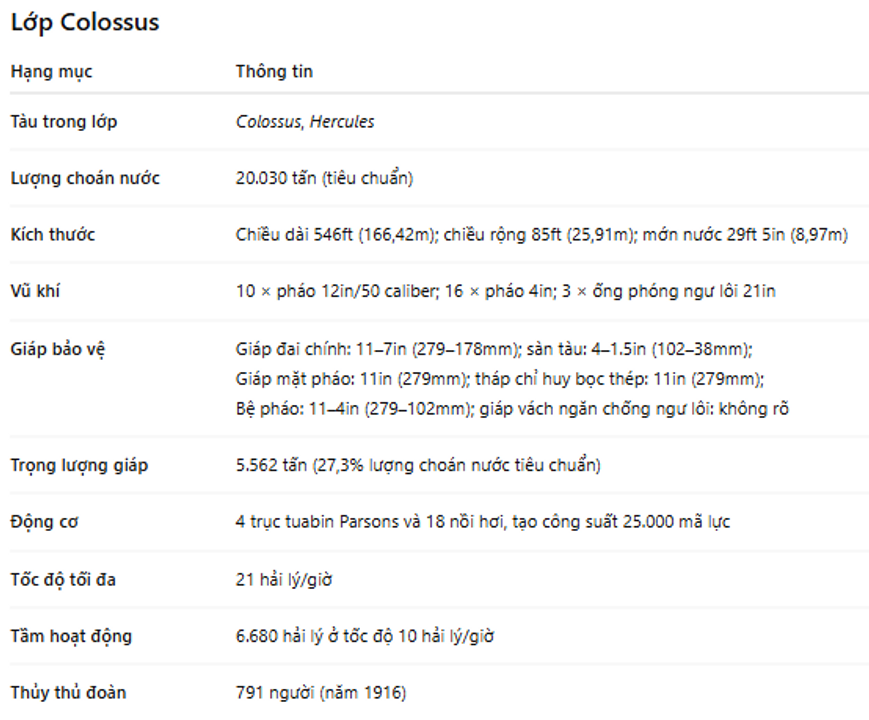Click the ship names "Colossus, Hercules"

(305, 122)
